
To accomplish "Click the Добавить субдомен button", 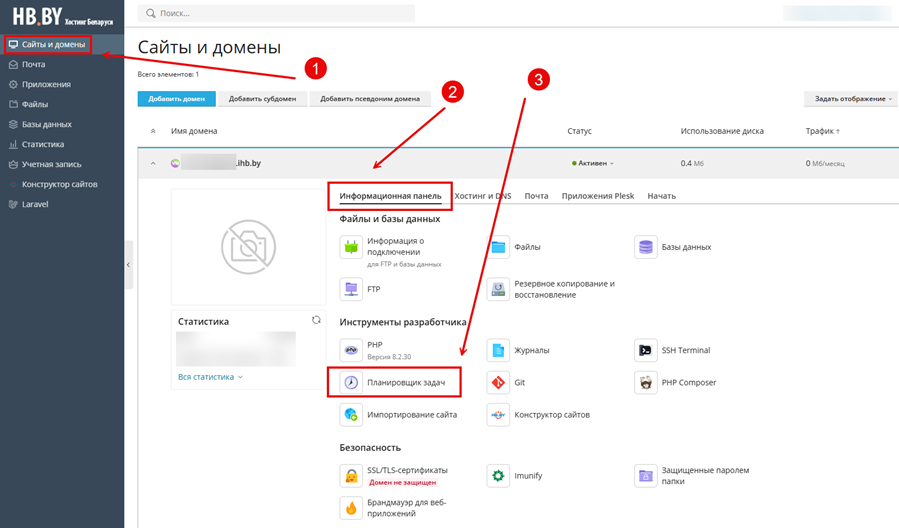I will pos(262,99).
